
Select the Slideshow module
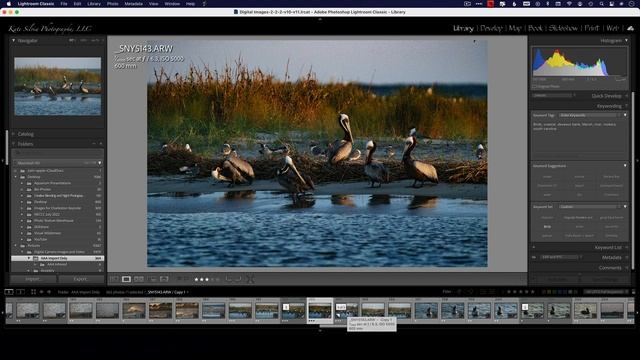coord(563,28)
